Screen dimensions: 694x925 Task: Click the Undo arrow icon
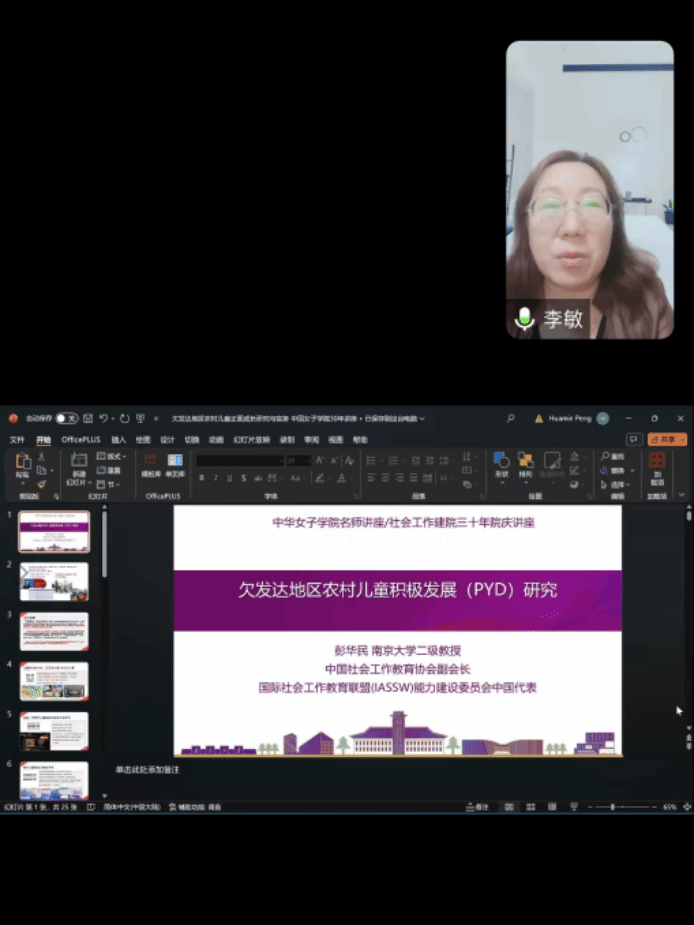click(x=104, y=418)
